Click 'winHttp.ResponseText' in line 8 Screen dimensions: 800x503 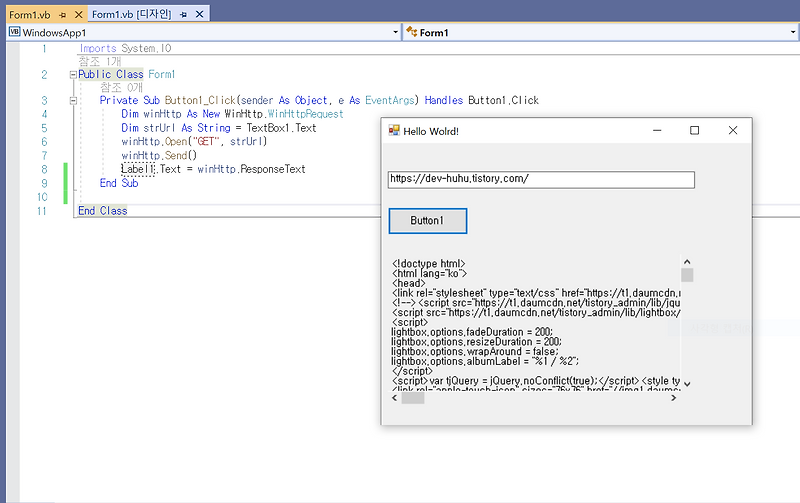[x=251, y=169]
